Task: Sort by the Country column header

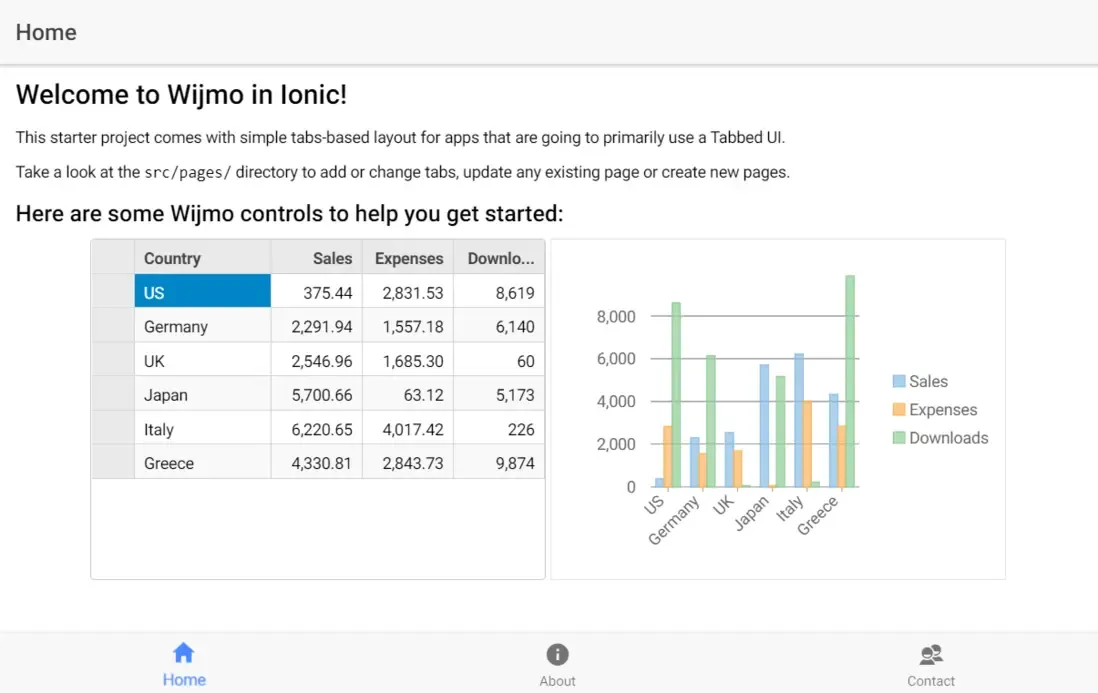Action: click(202, 258)
